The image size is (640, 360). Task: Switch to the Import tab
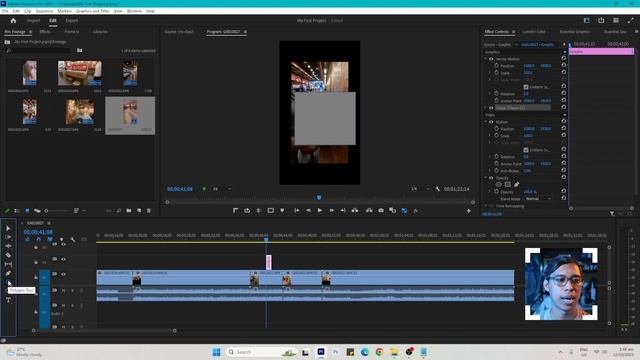click(33, 20)
